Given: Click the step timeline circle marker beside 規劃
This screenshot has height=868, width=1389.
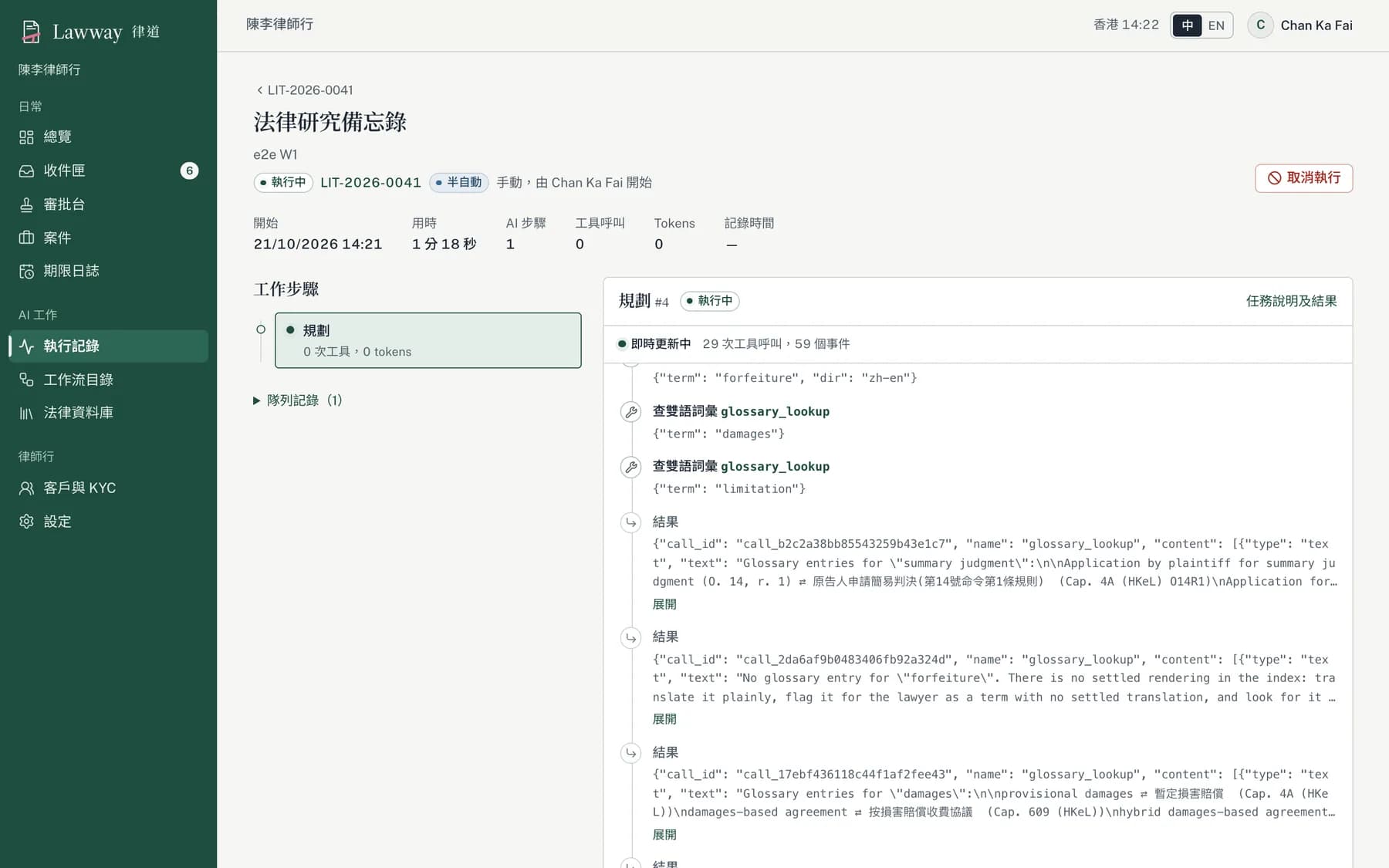Looking at the screenshot, I should click(x=261, y=329).
